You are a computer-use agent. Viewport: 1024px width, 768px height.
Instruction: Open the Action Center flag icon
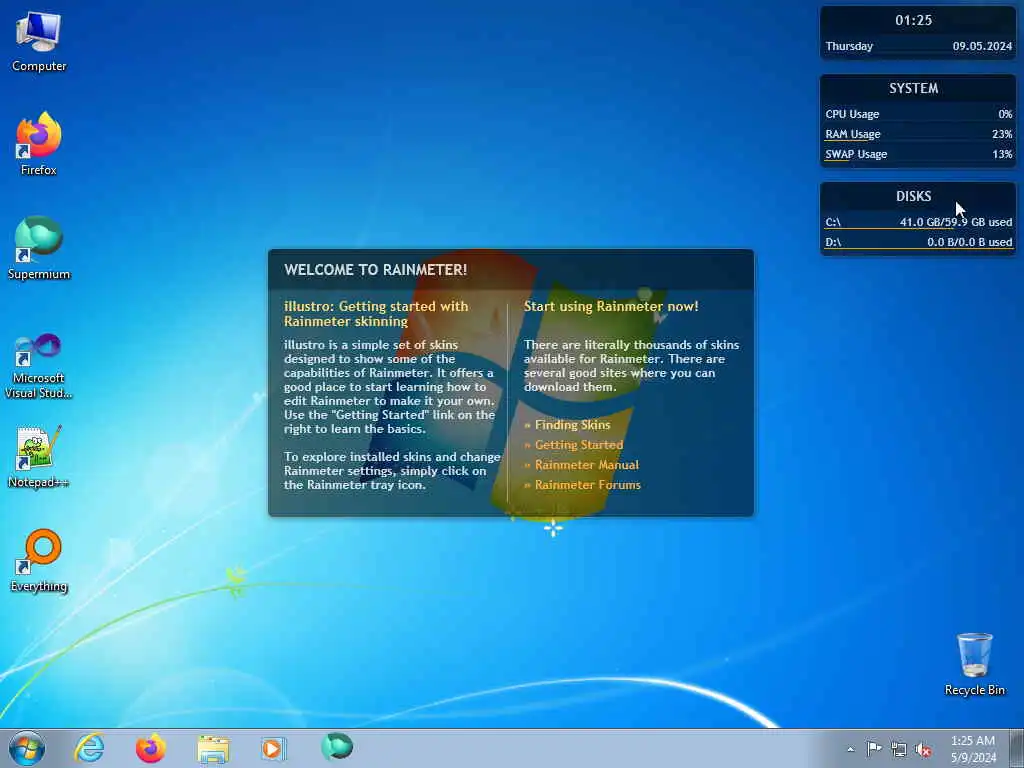(x=874, y=748)
